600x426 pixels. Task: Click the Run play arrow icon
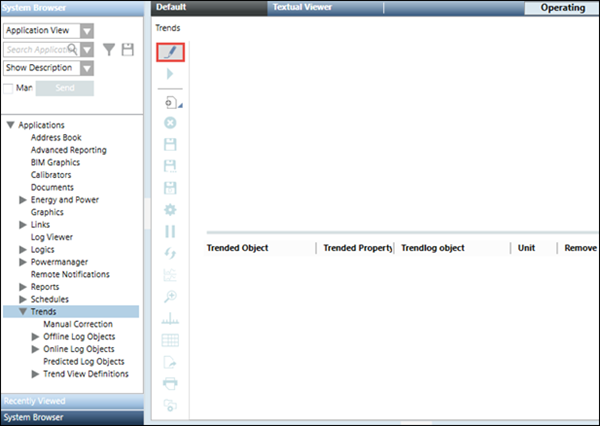(170, 75)
